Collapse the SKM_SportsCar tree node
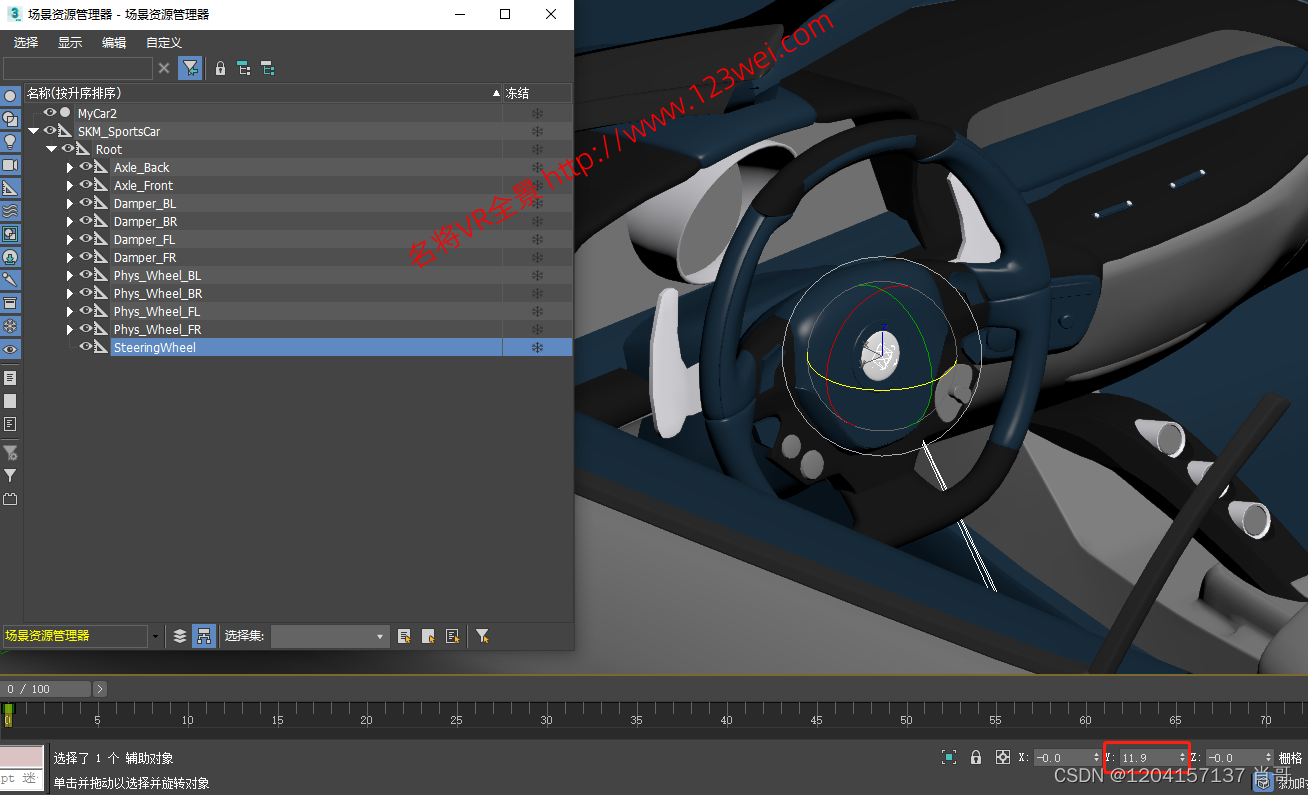This screenshot has width=1308, height=795. pos(34,131)
